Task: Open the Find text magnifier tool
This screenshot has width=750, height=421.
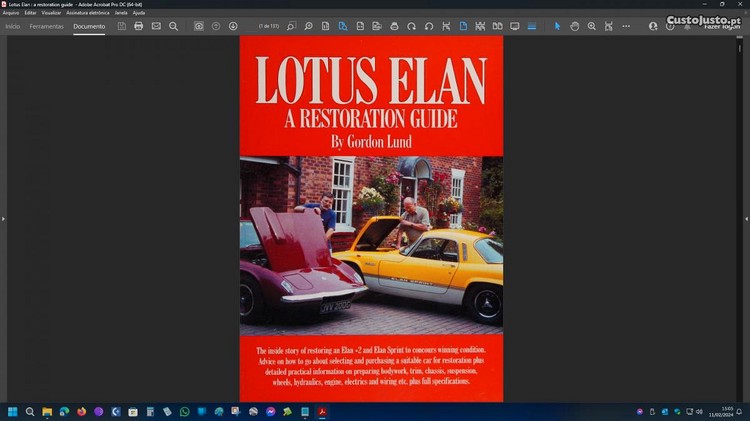Action: [x=173, y=26]
